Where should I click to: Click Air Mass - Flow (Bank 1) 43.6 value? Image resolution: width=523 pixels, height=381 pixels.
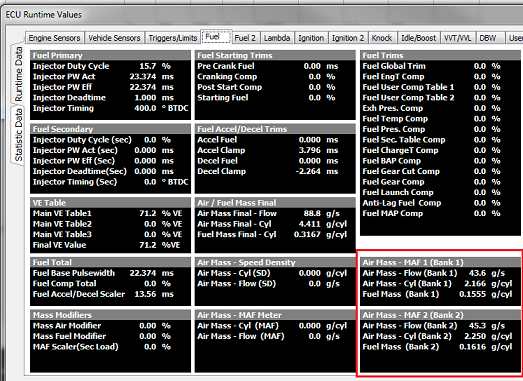[x=477, y=273]
